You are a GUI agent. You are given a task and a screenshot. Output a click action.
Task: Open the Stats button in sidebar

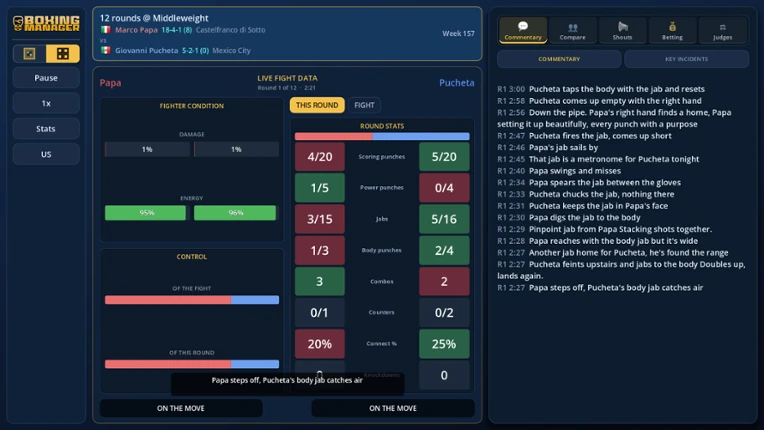(46, 129)
